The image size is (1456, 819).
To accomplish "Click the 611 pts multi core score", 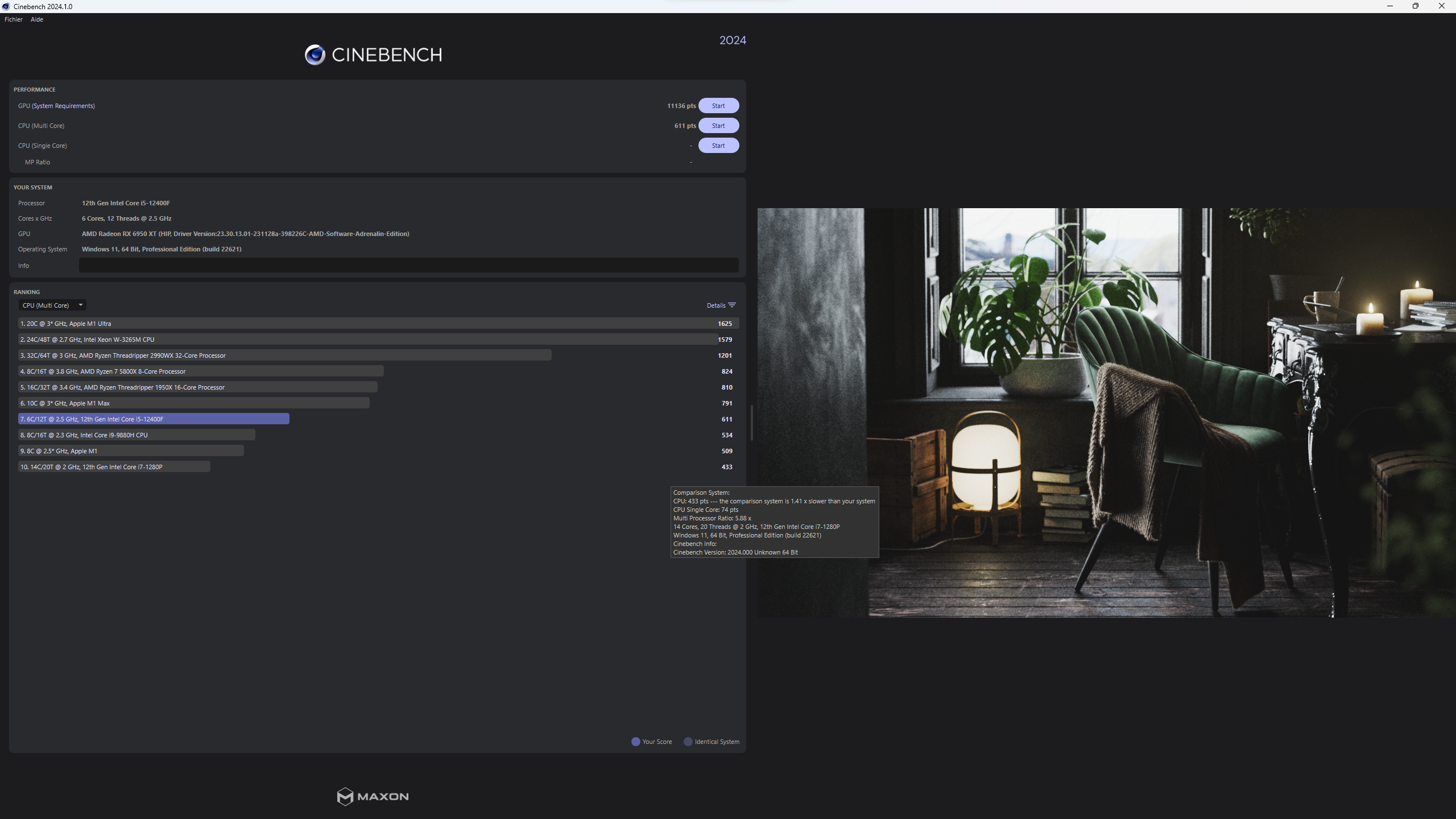I will tap(685, 126).
